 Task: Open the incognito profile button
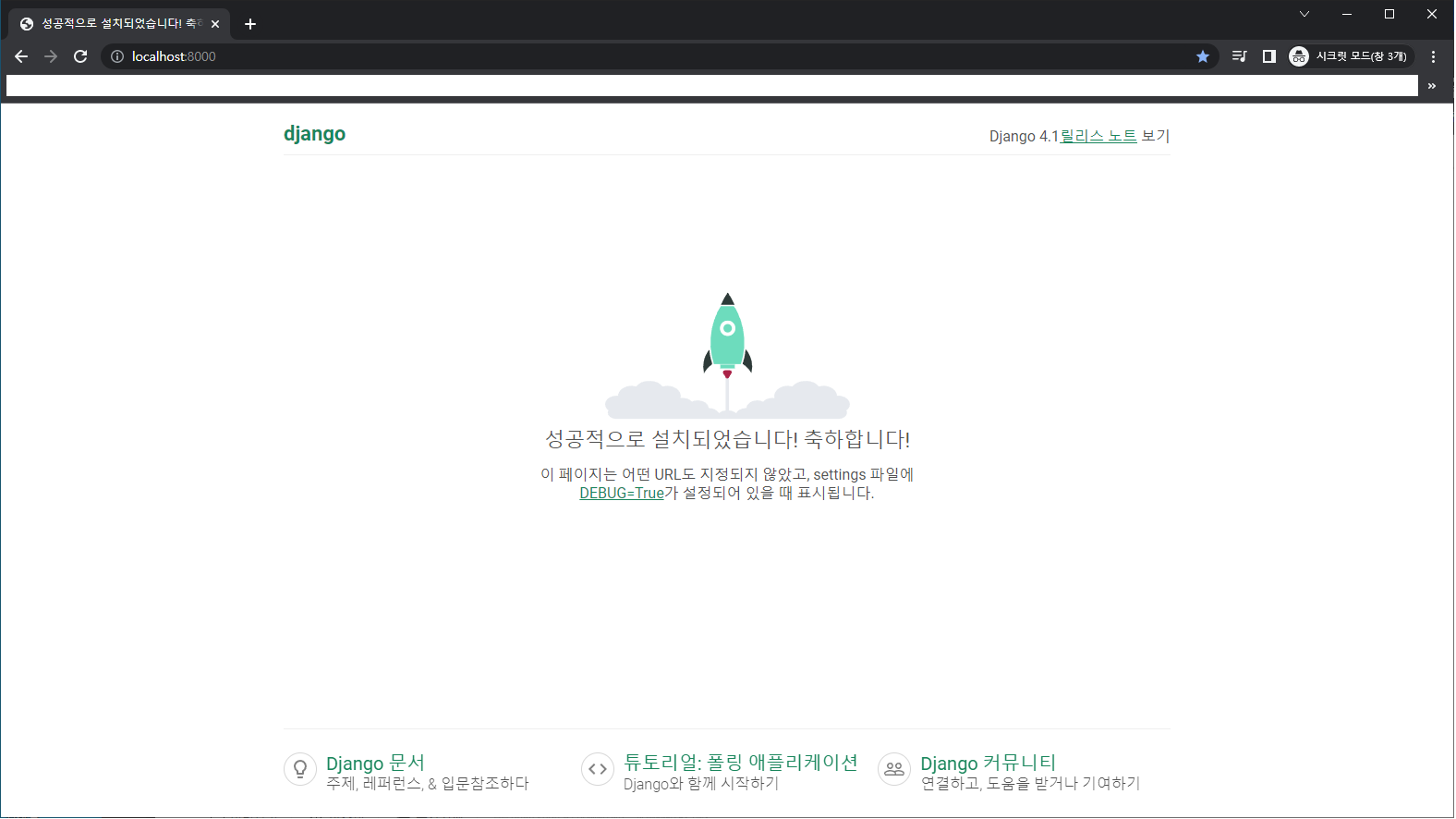pyautogui.click(x=1352, y=56)
